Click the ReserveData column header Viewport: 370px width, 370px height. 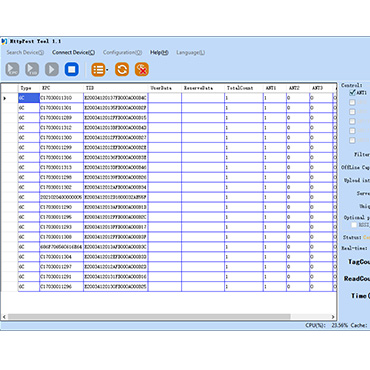[x=203, y=88]
